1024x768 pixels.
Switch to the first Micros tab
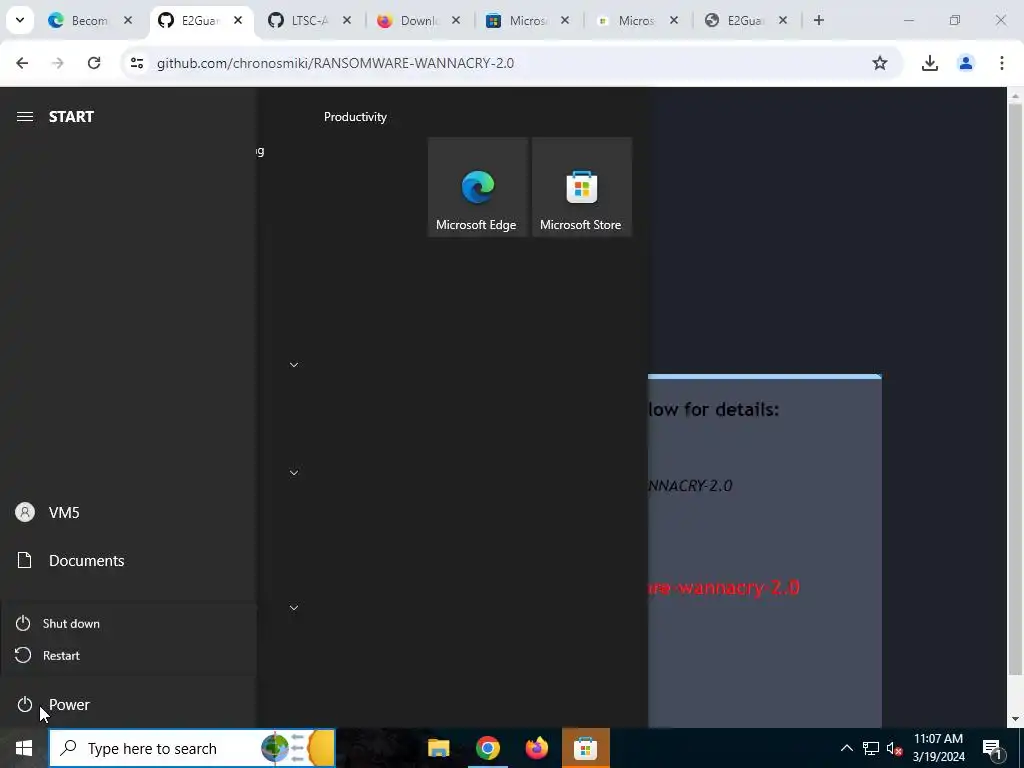pos(528,21)
